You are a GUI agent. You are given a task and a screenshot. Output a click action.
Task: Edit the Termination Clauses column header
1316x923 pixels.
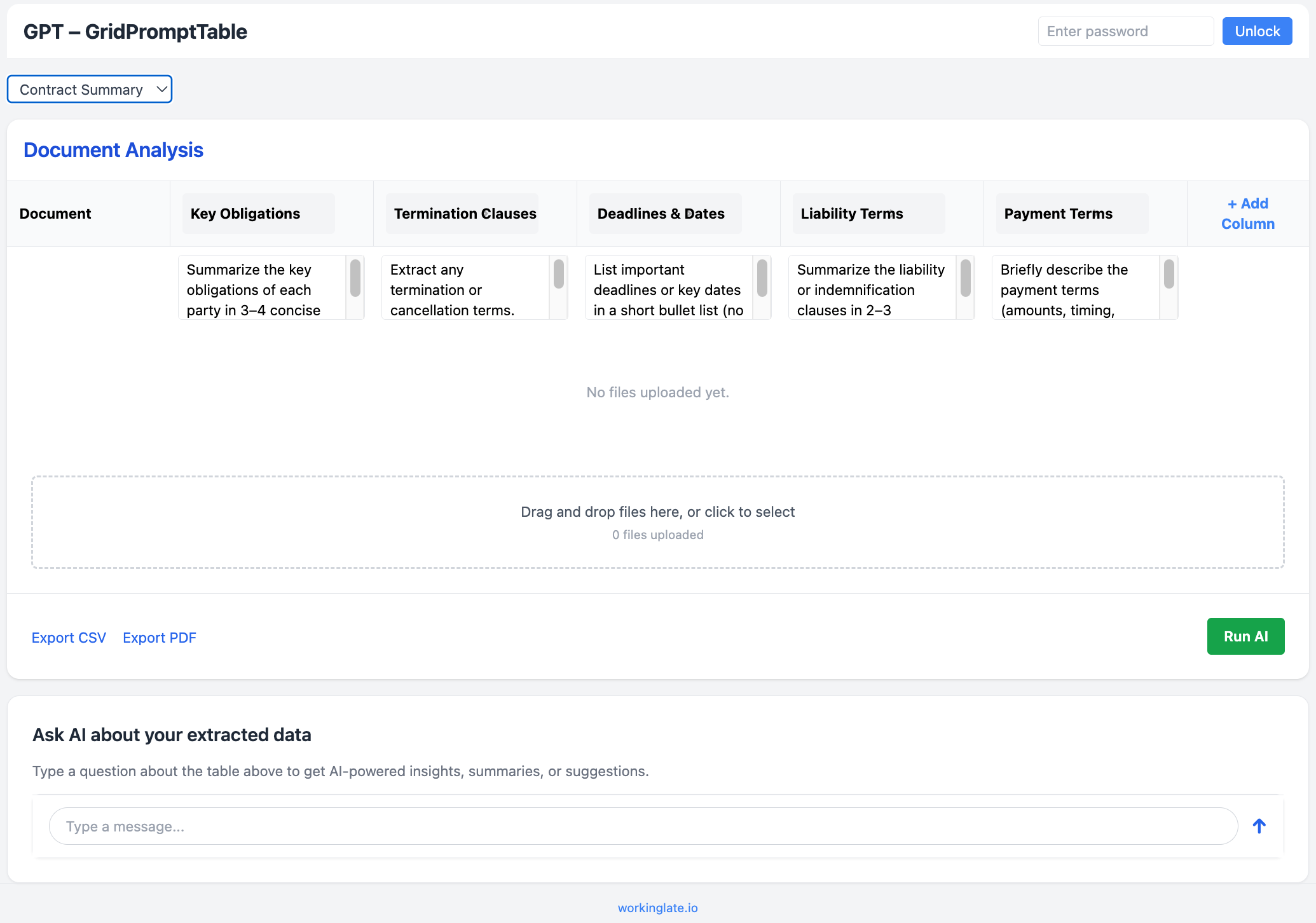[x=462, y=214]
